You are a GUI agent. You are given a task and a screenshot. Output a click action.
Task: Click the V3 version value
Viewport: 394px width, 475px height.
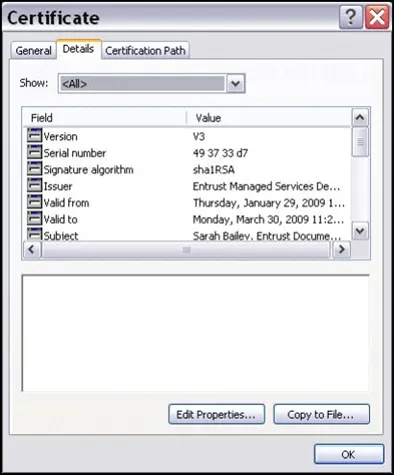click(x=199, y=136)
